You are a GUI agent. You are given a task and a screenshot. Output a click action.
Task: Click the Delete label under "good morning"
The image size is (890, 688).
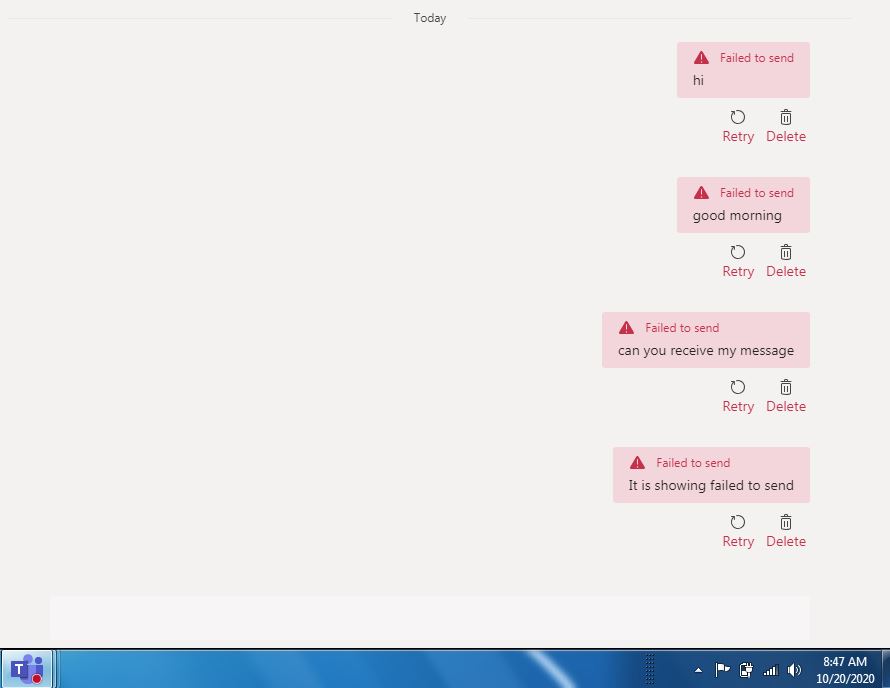[x=786, y=271]
